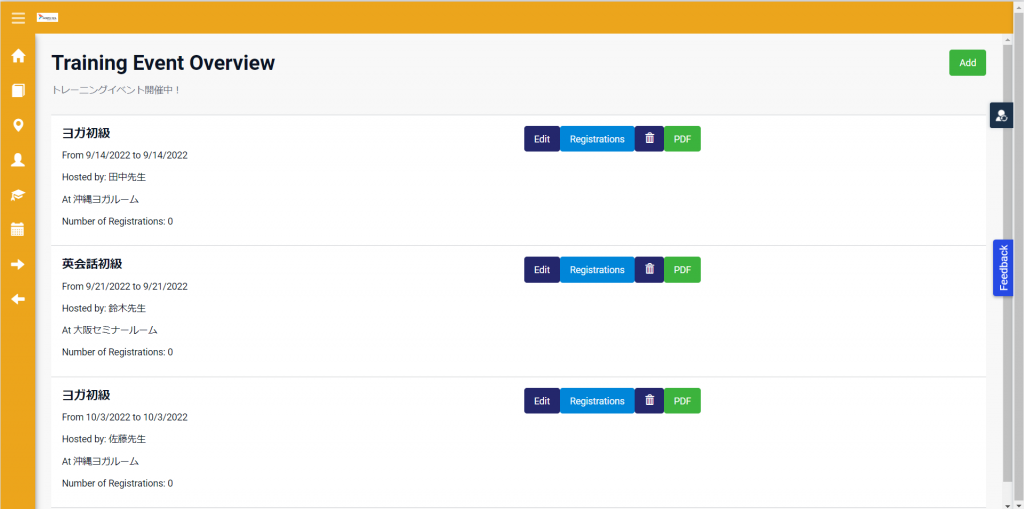Open the location pin icon in the sidebar
The image size is (1024, 509).
click(18, 125)
